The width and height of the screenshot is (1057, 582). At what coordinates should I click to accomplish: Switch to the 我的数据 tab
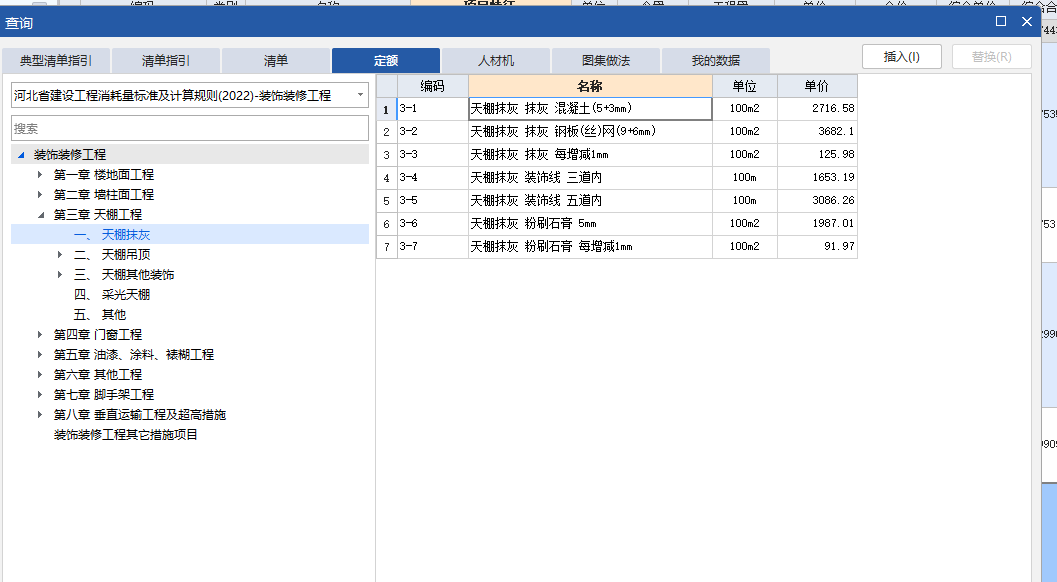point(716,60)
